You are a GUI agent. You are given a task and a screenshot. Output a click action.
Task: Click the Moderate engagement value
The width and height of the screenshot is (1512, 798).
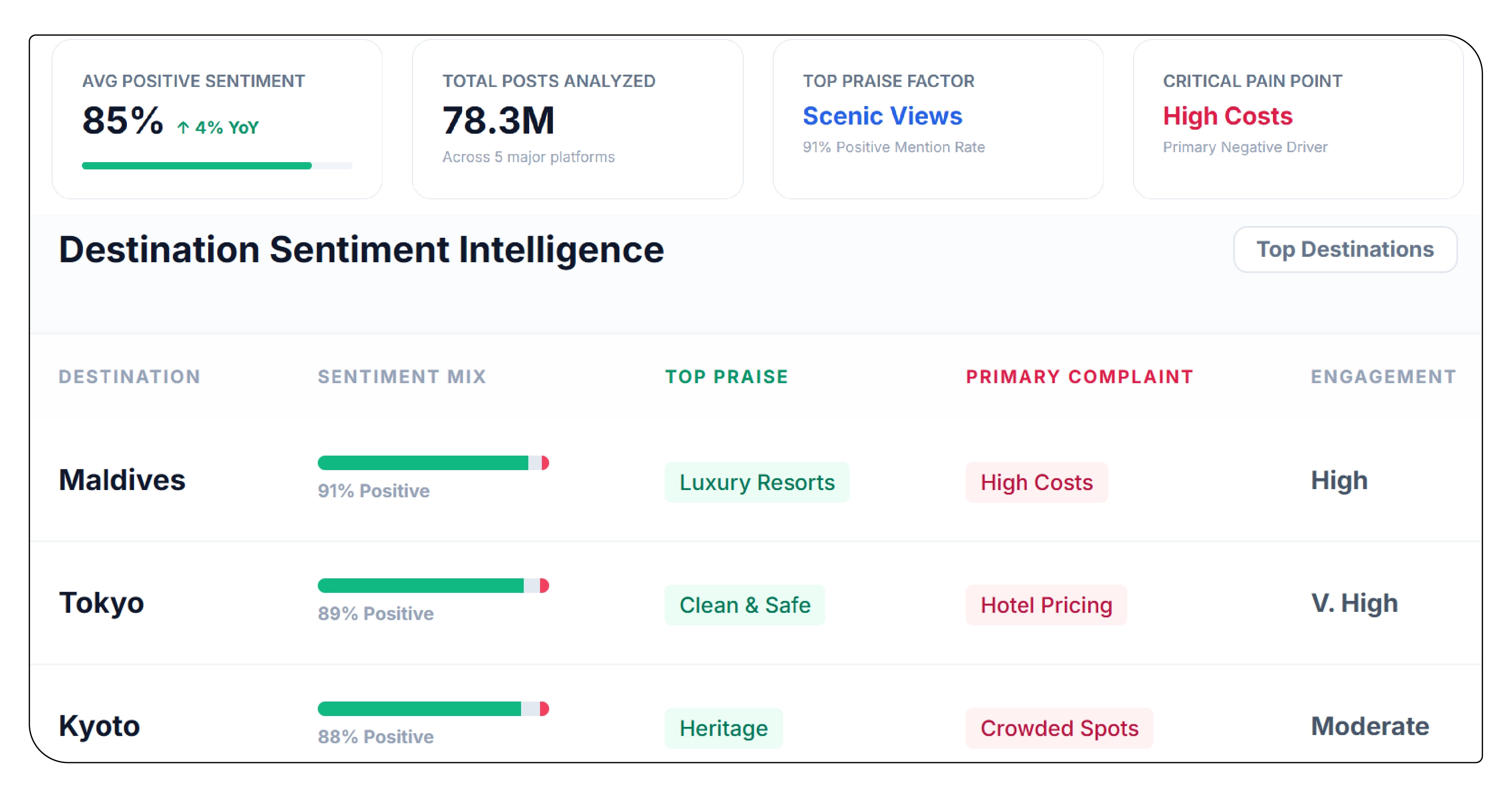coord(1370,726)
